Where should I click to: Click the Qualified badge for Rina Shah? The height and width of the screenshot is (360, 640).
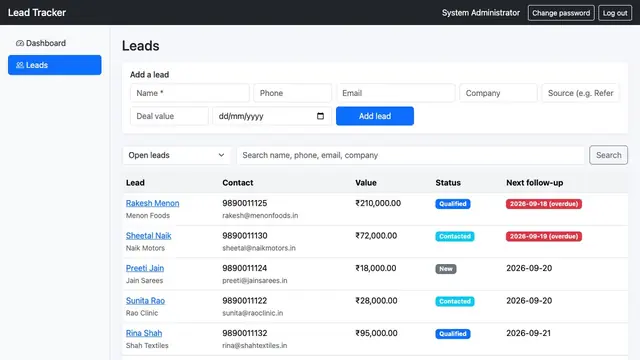[x=453, y=334]
